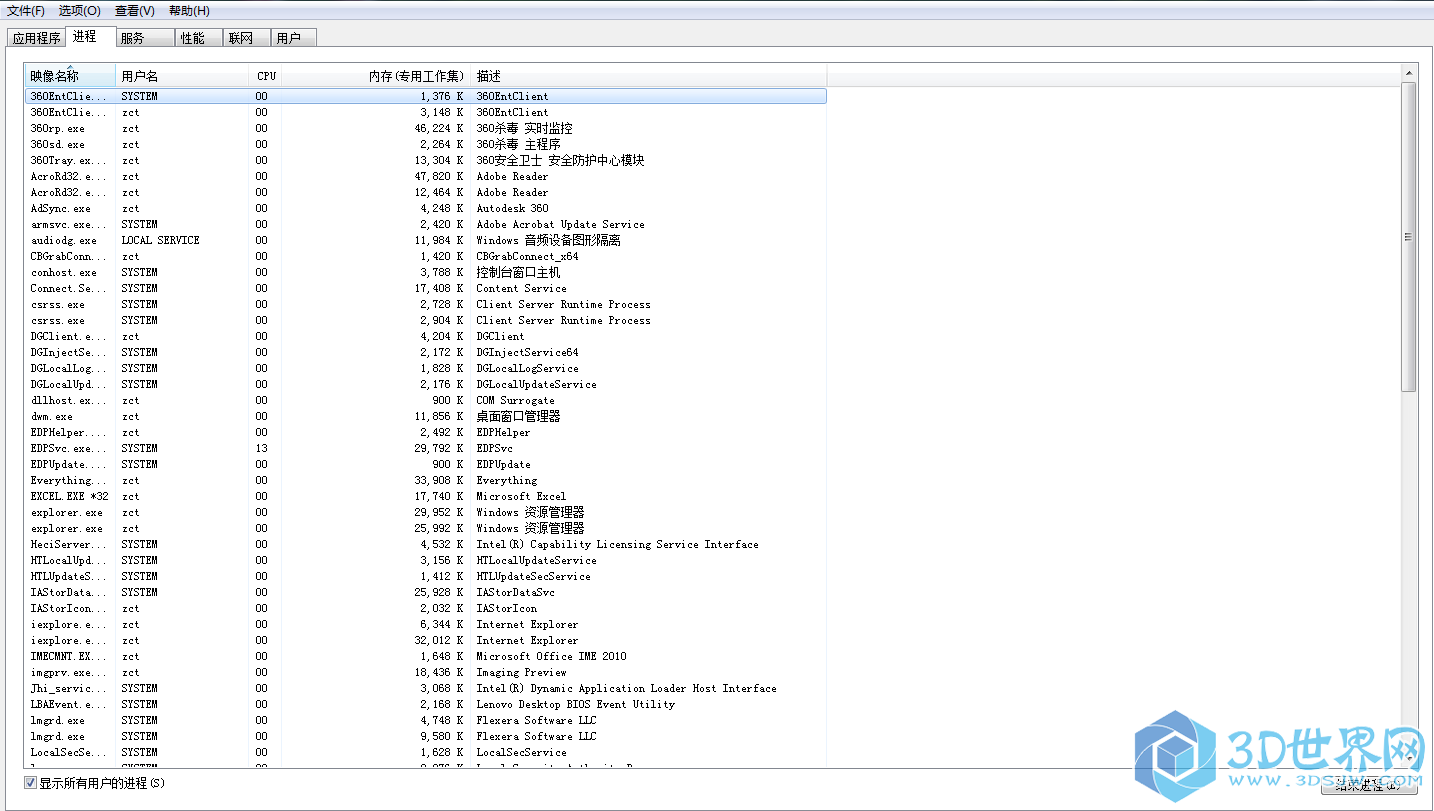Select the AdSync.exe process row
The width and height of the screenshot is (1434, 811).
click(426, 208)
